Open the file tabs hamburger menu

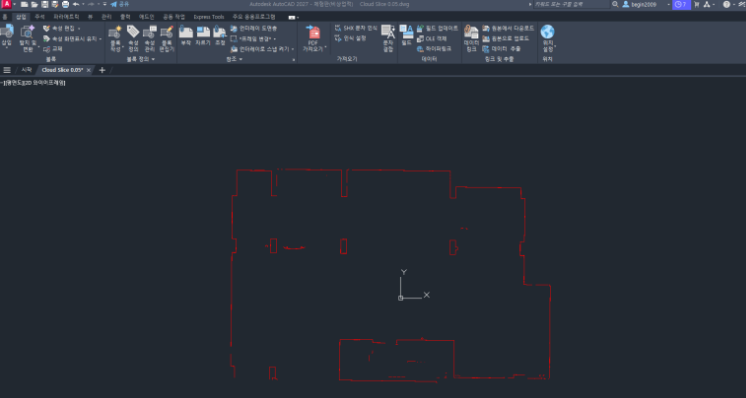click(7, 70)
